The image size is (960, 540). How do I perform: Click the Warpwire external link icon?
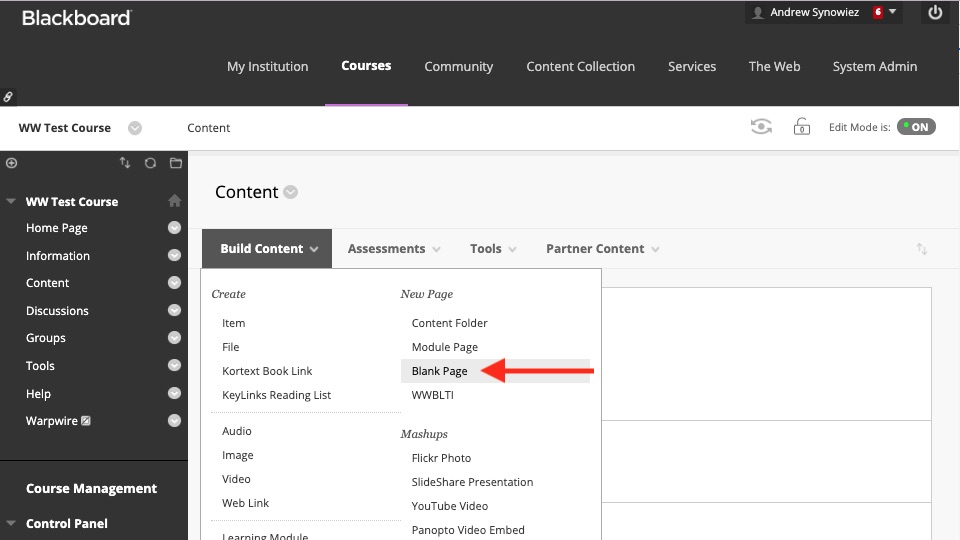[x=86, y=421]
